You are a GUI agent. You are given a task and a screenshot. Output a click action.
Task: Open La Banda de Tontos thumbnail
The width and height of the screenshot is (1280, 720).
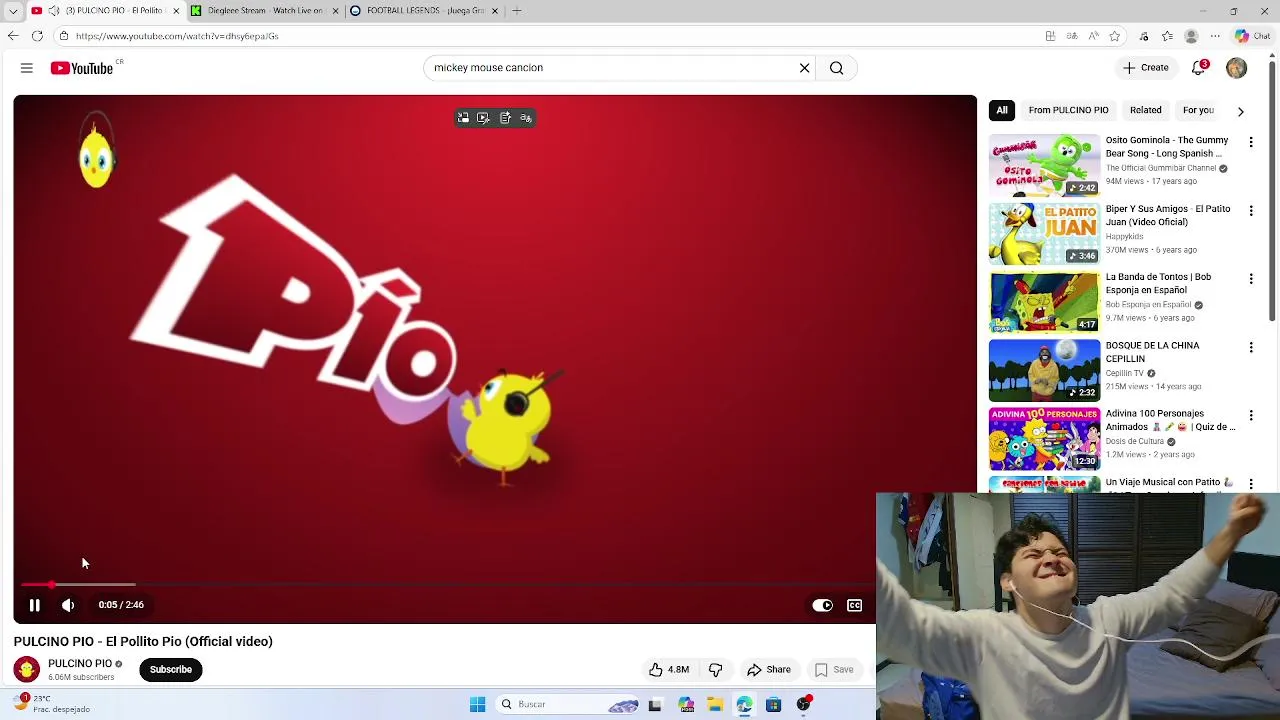click(1044, 302)
